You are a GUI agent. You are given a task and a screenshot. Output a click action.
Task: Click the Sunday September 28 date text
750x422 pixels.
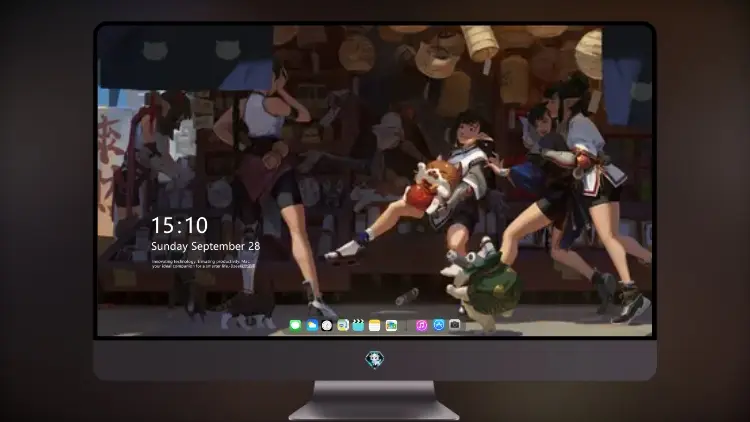click(x=206, y=246)
